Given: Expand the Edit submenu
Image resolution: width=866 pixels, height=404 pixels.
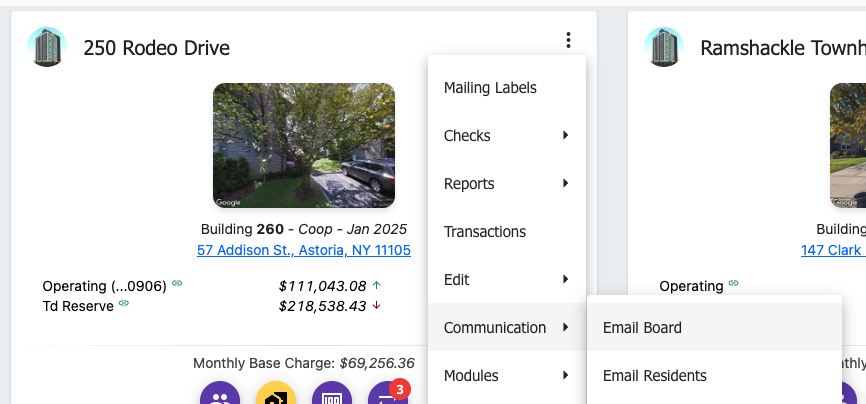Looking at the screenshot, I should click(x=506, y=280).
